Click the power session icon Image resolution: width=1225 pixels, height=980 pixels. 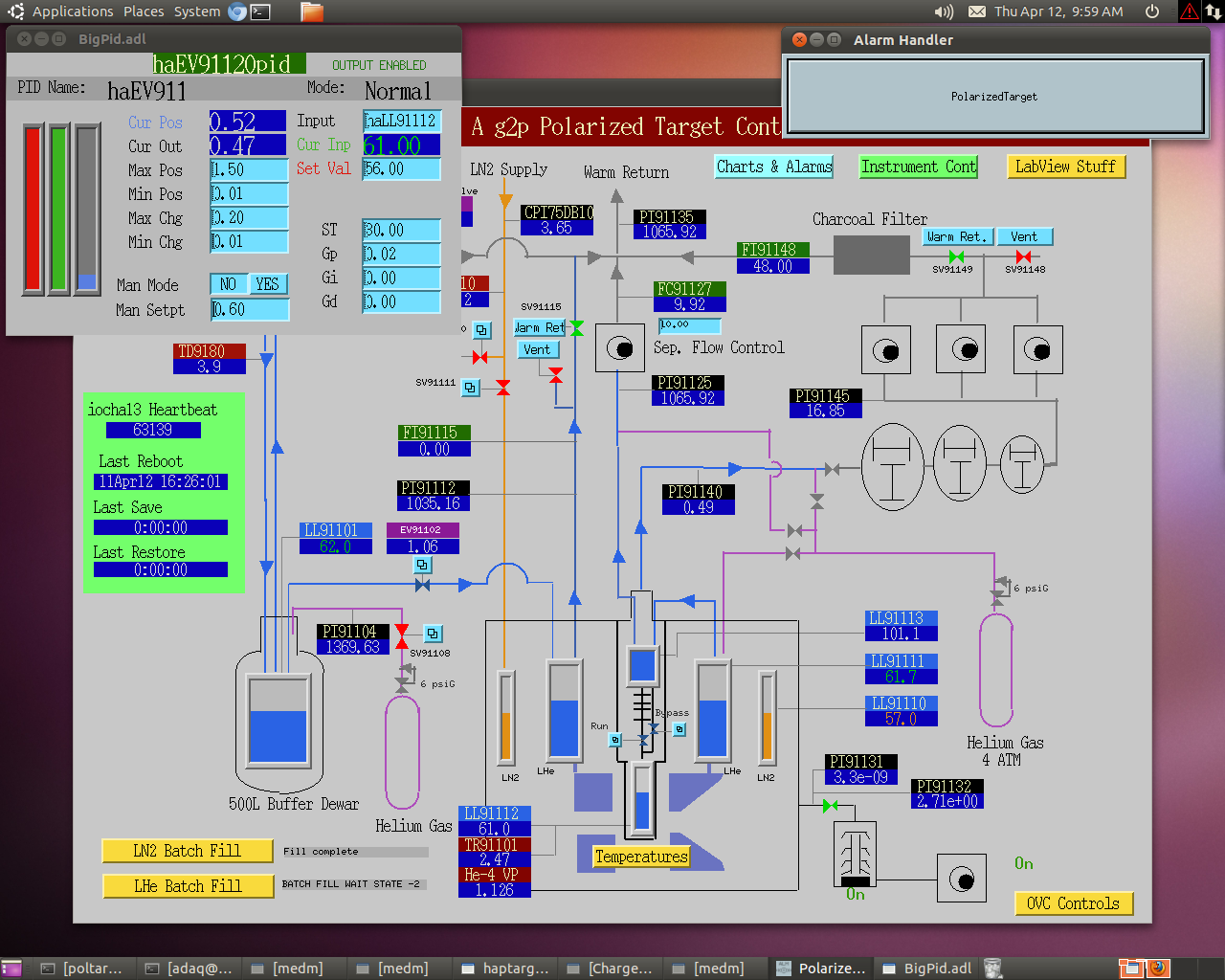pos(1152,11)
